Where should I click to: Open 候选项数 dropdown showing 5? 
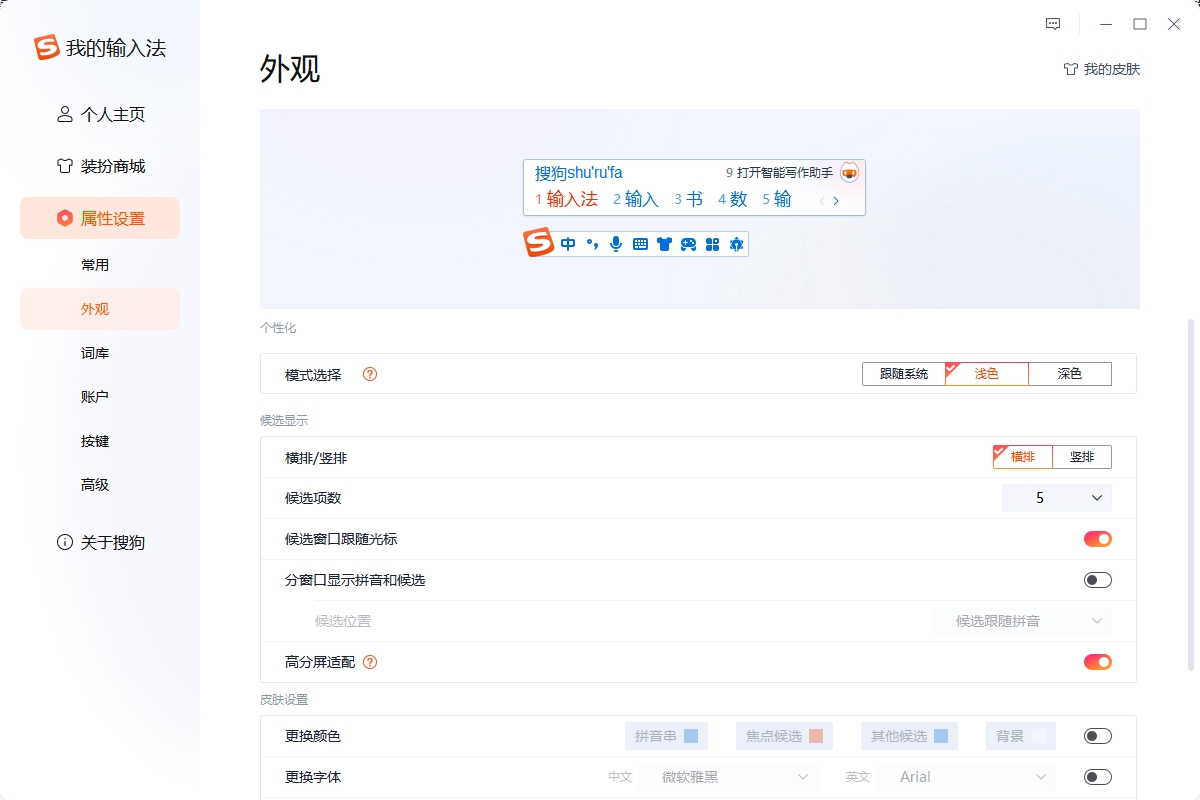click(1057, 498)
